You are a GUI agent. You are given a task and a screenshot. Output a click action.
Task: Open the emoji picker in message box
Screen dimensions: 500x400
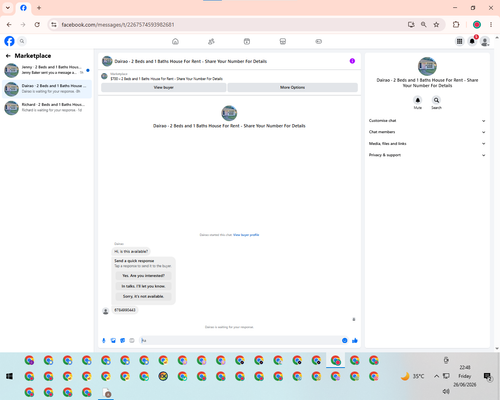coord(345,340)
